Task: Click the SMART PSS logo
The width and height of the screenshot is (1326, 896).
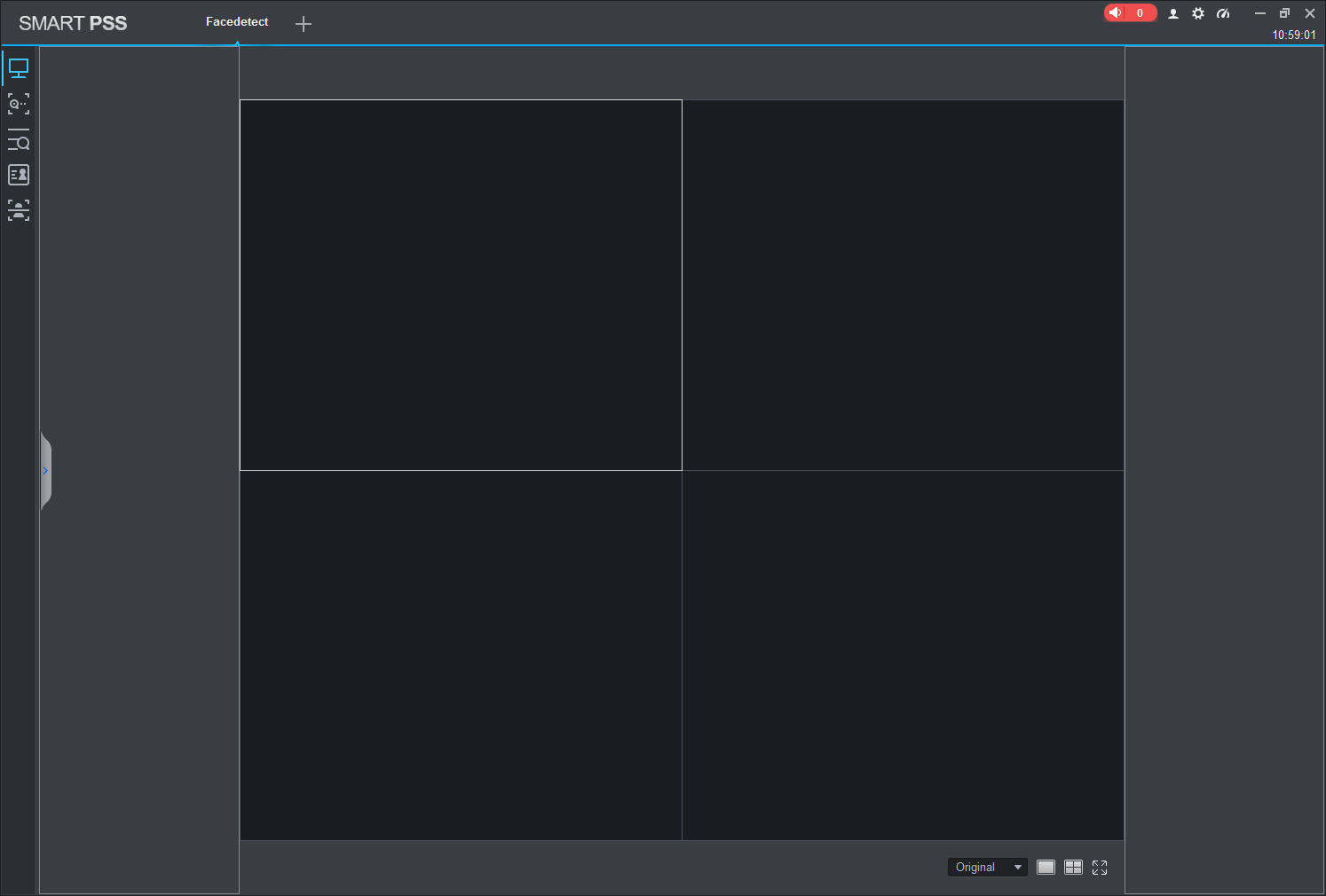Action: click(x=73, y=23)
